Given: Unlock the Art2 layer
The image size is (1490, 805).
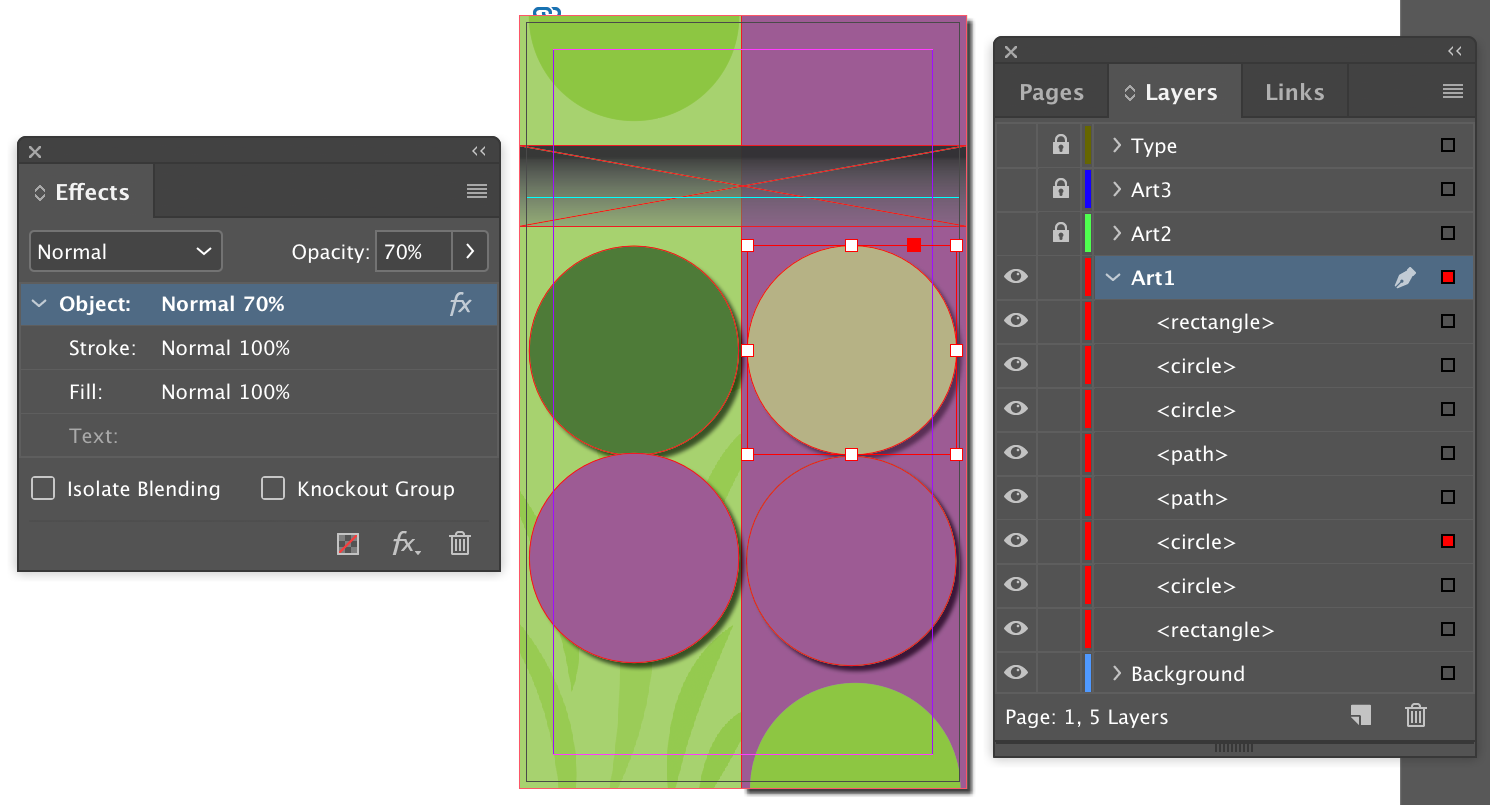Looking at the screenshot, I should coord(1061,233).
